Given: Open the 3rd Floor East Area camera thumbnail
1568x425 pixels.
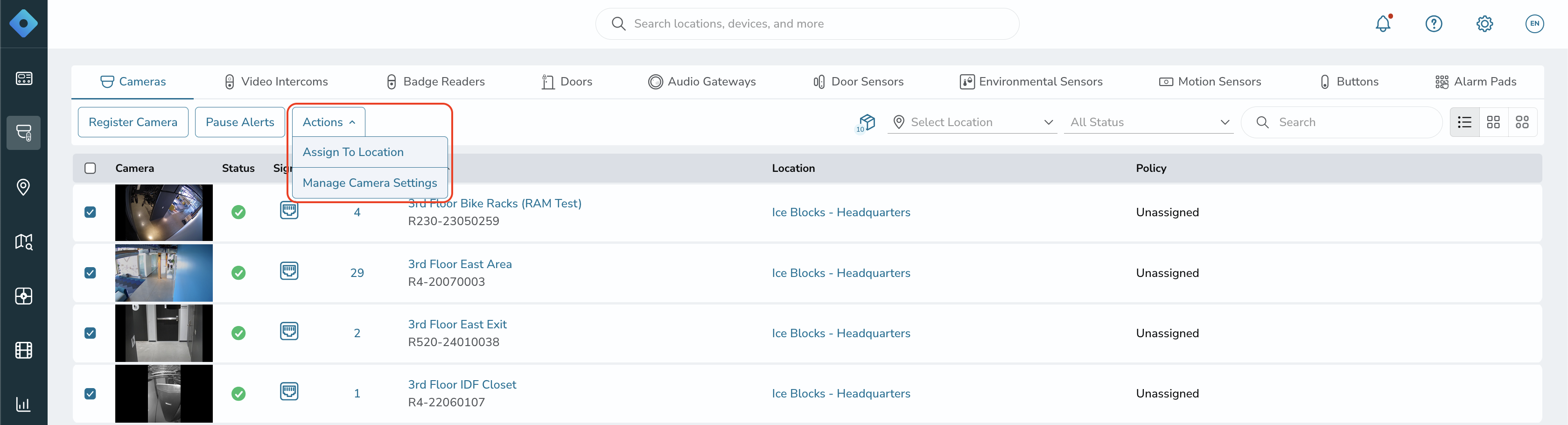Looking at the screenshot, I should click(x=164, y=273).
